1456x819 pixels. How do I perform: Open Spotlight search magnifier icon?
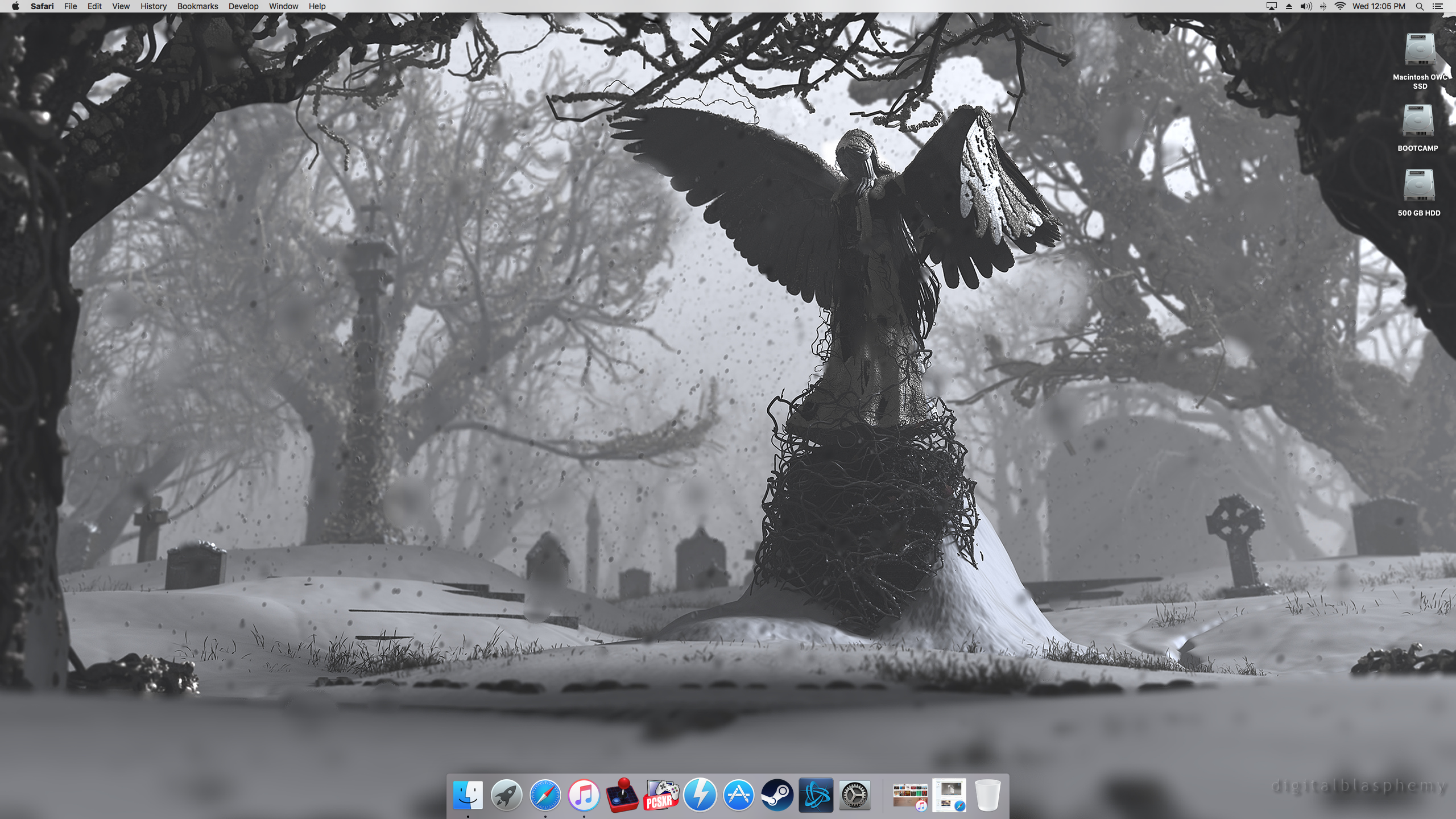point(1420,6)
